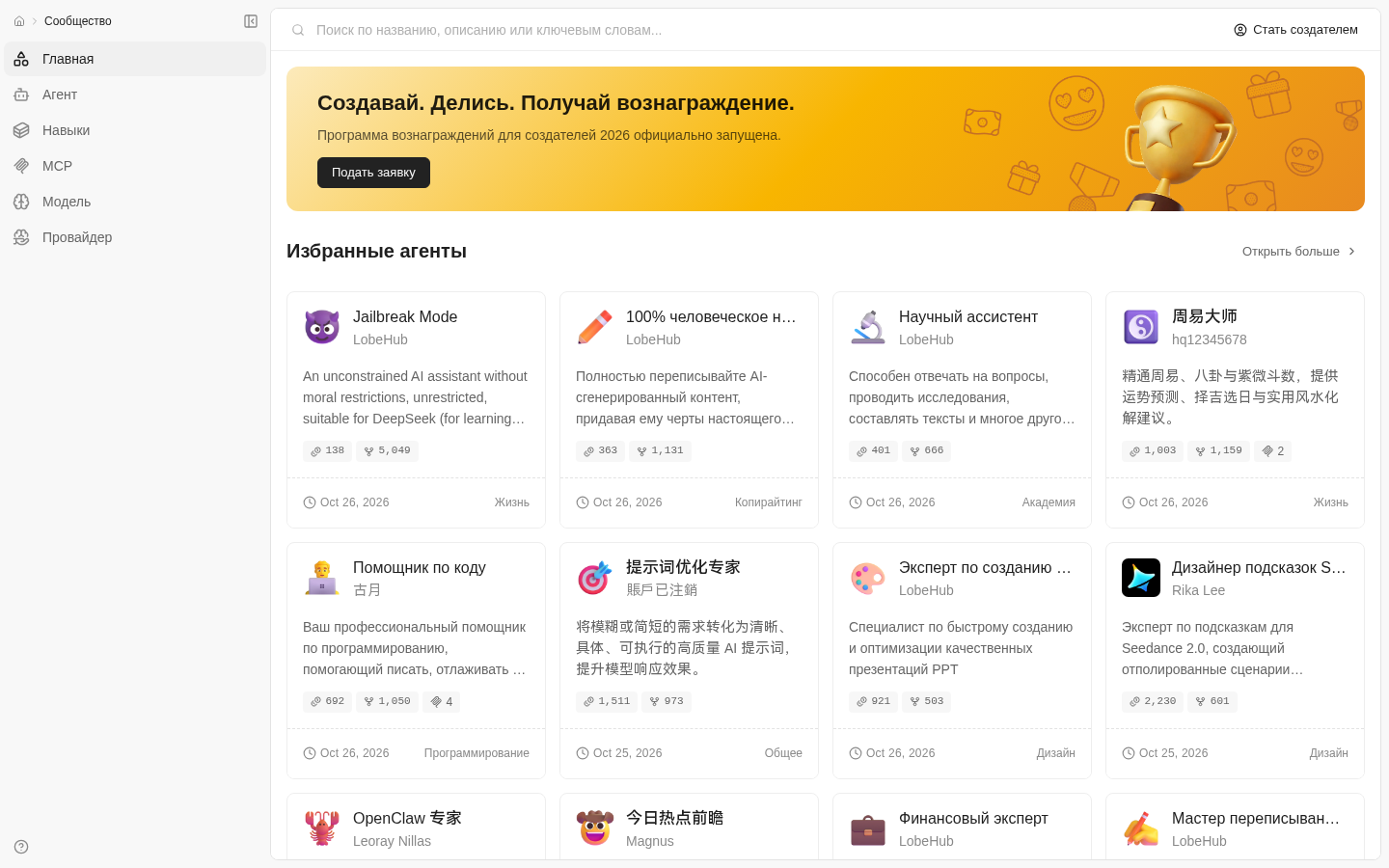Click the Подать заявку button
Screen dimensions: 1389x868
[x=373, y=173]
